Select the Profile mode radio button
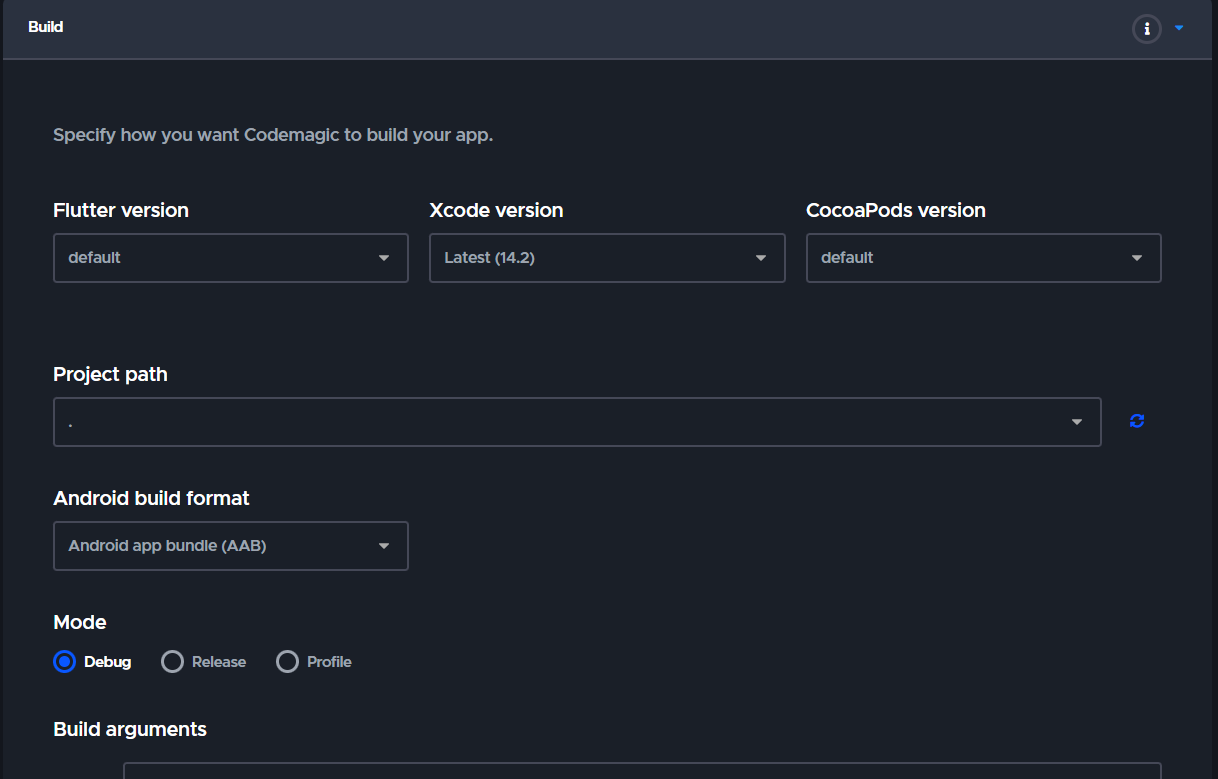The height and width of the screenshot is (779, 1218). coord(288,662)
